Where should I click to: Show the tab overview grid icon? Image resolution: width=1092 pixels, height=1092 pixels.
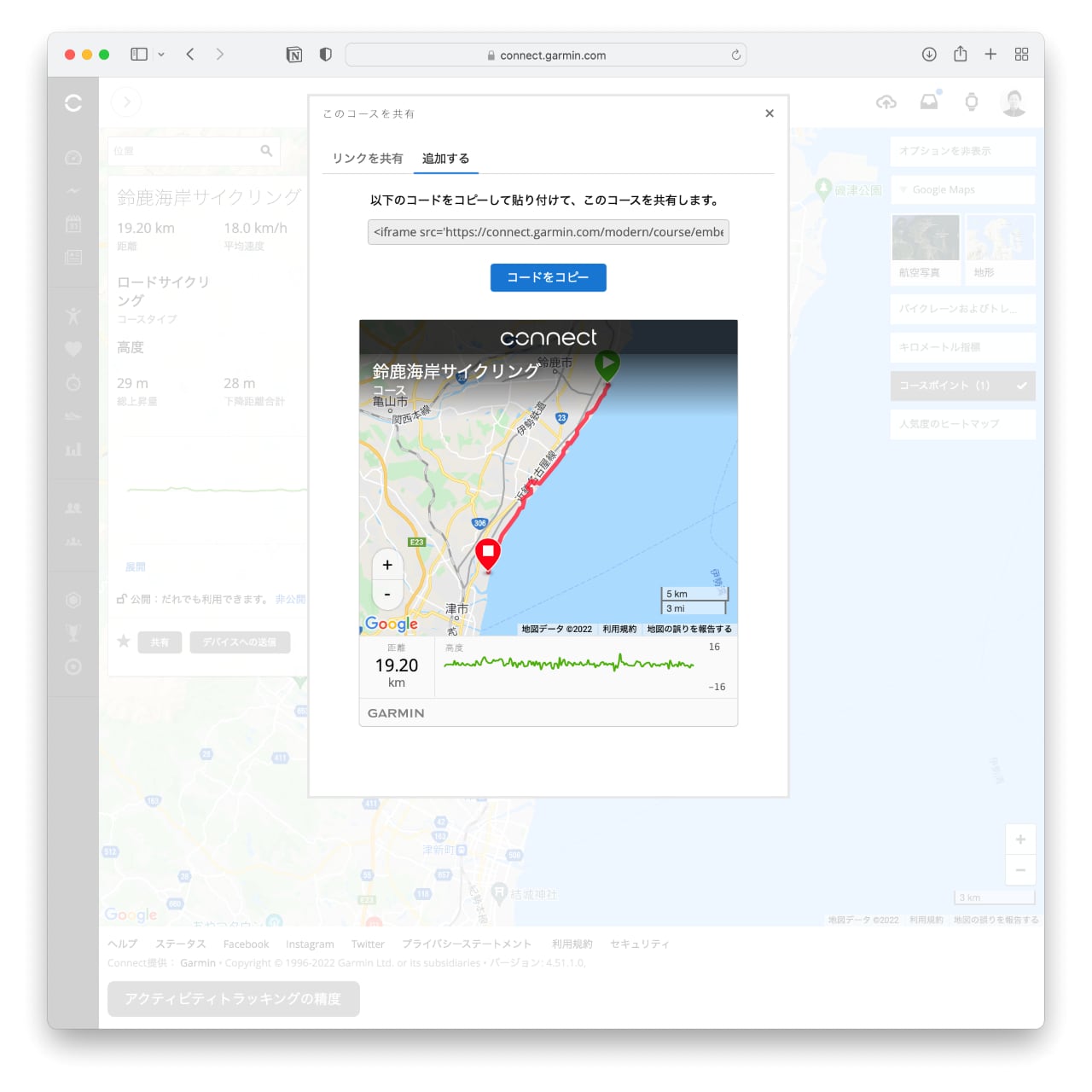pyautogui.click(x=1021, y=55)
